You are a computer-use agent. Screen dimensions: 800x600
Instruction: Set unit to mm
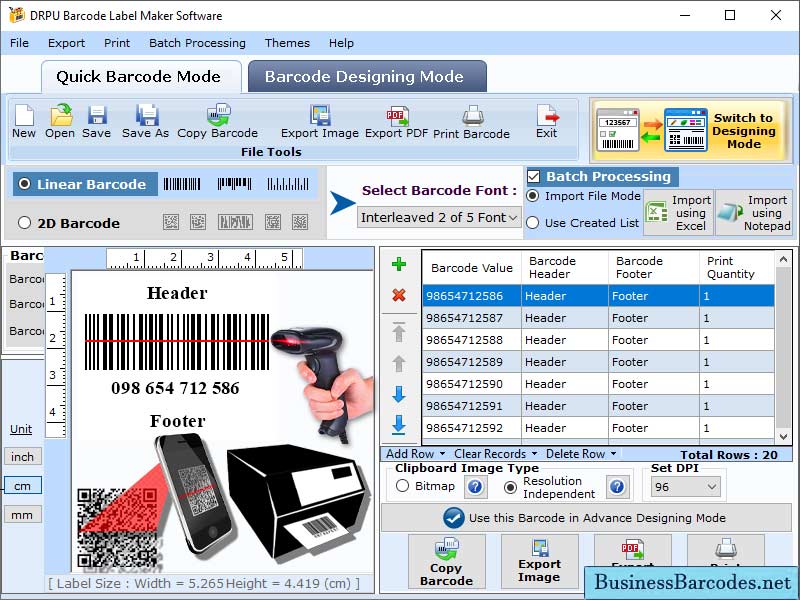pos(22,515)
